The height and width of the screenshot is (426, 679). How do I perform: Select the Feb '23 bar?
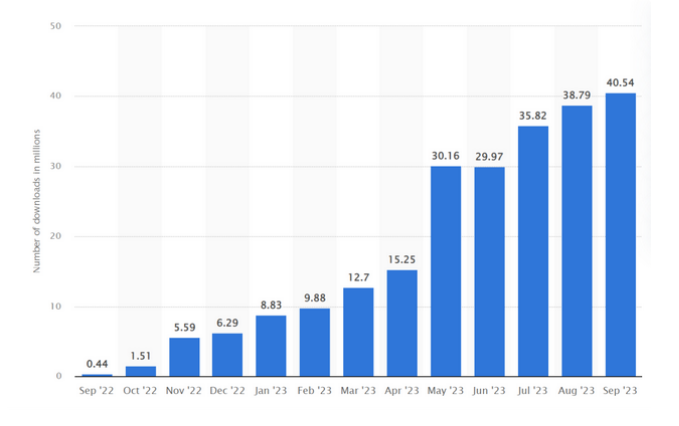[314, 342]
